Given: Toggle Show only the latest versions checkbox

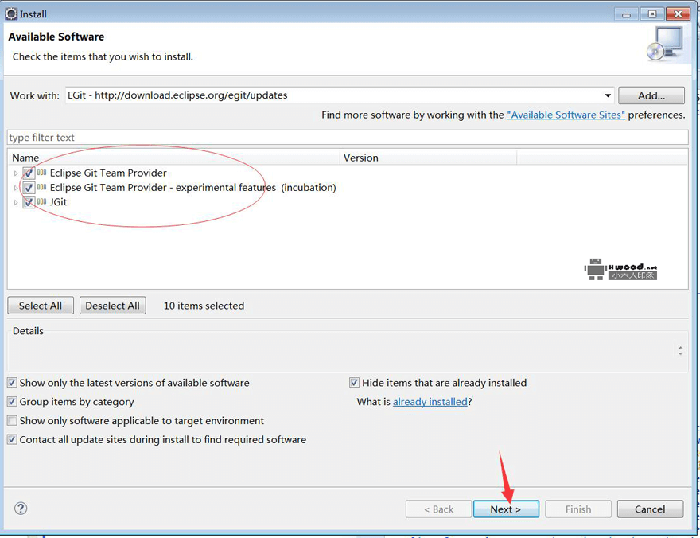Looking at the screenshot, I should tap(12, 383).
